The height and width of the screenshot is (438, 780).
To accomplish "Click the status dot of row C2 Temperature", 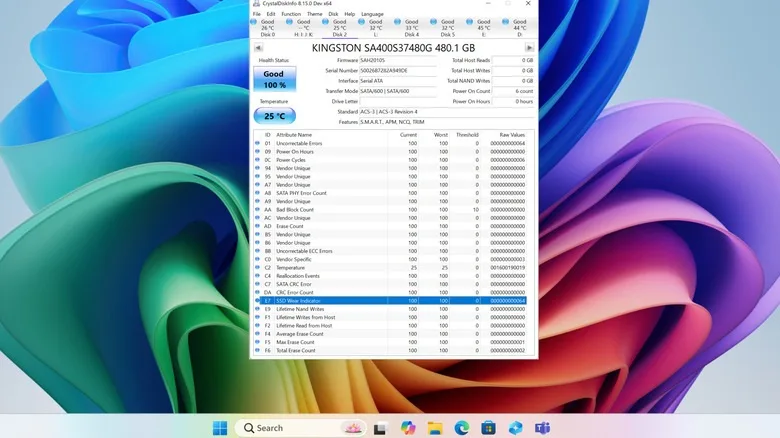I will coord(257,267).
